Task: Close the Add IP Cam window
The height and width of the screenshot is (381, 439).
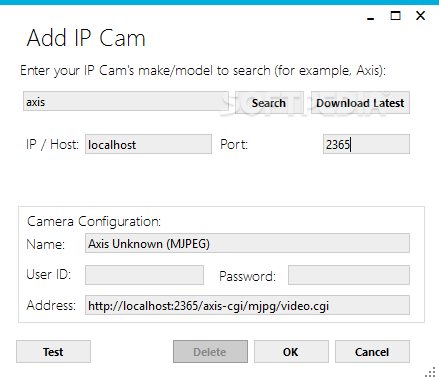Action: click(421, 15)
